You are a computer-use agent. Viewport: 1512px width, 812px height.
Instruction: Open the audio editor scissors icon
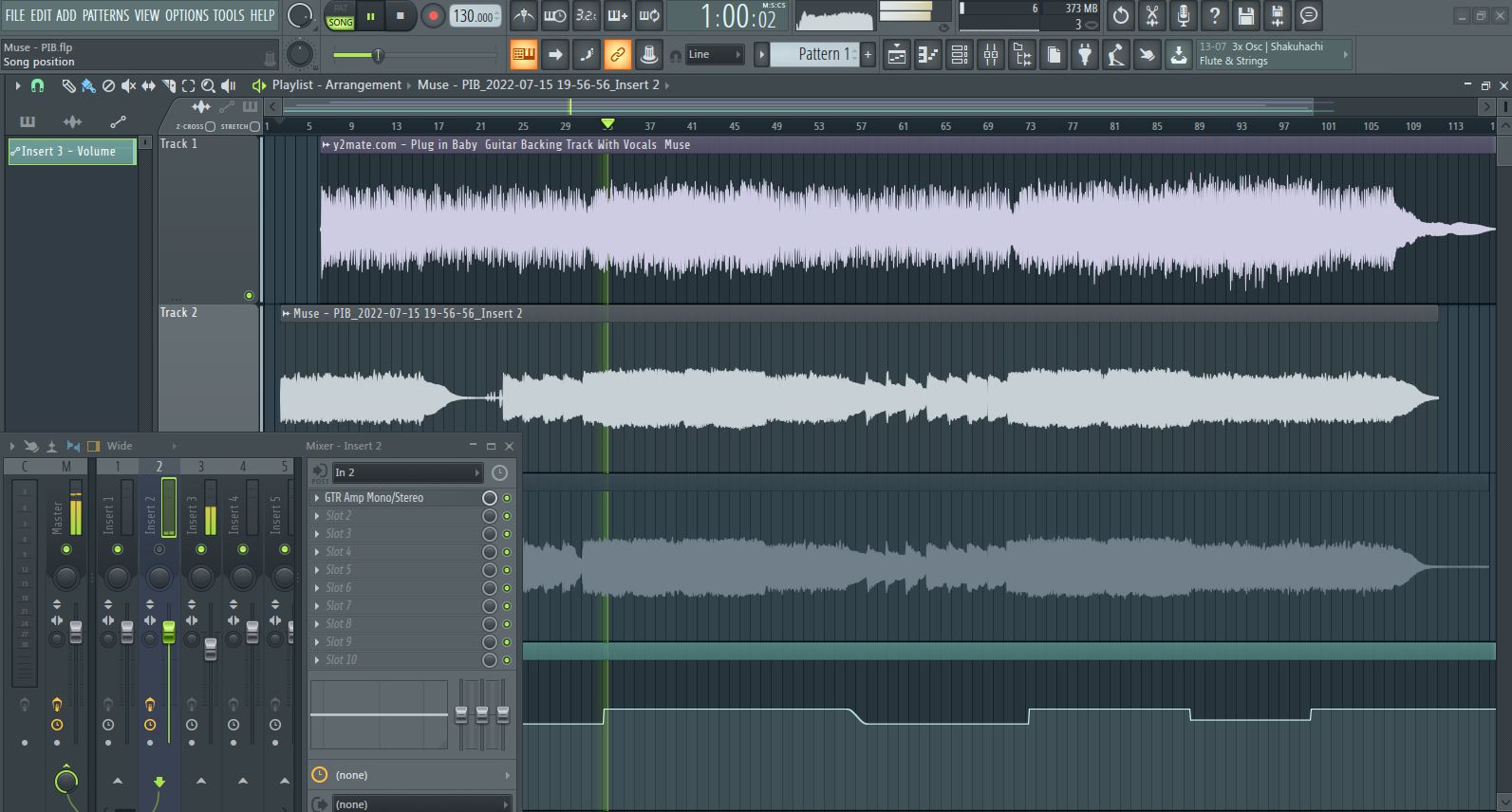point(1152,15)
